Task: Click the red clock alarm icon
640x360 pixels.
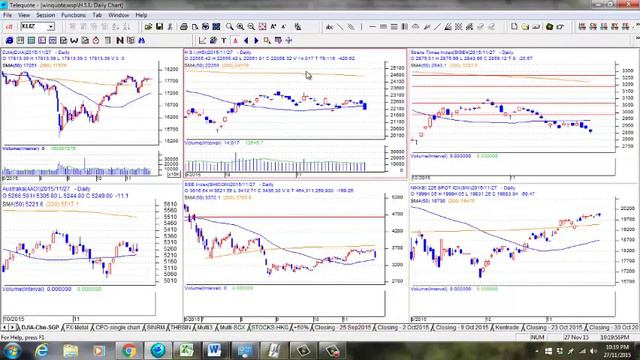Action: click(96, 40)
